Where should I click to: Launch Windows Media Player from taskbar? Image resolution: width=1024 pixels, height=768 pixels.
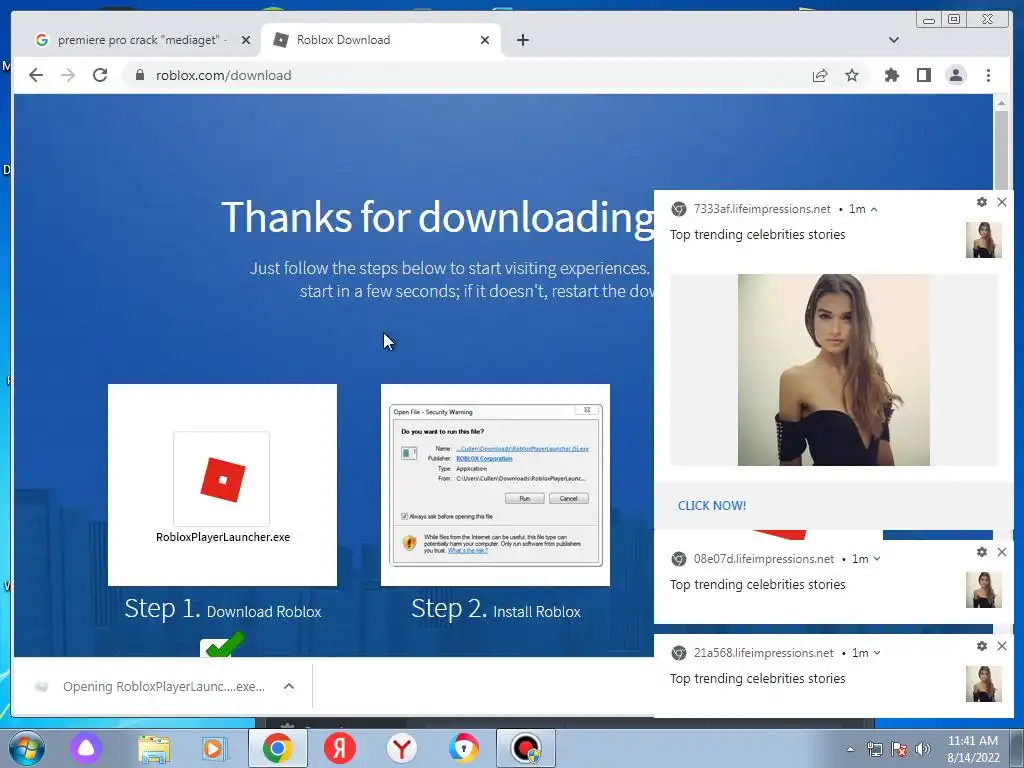214,748
